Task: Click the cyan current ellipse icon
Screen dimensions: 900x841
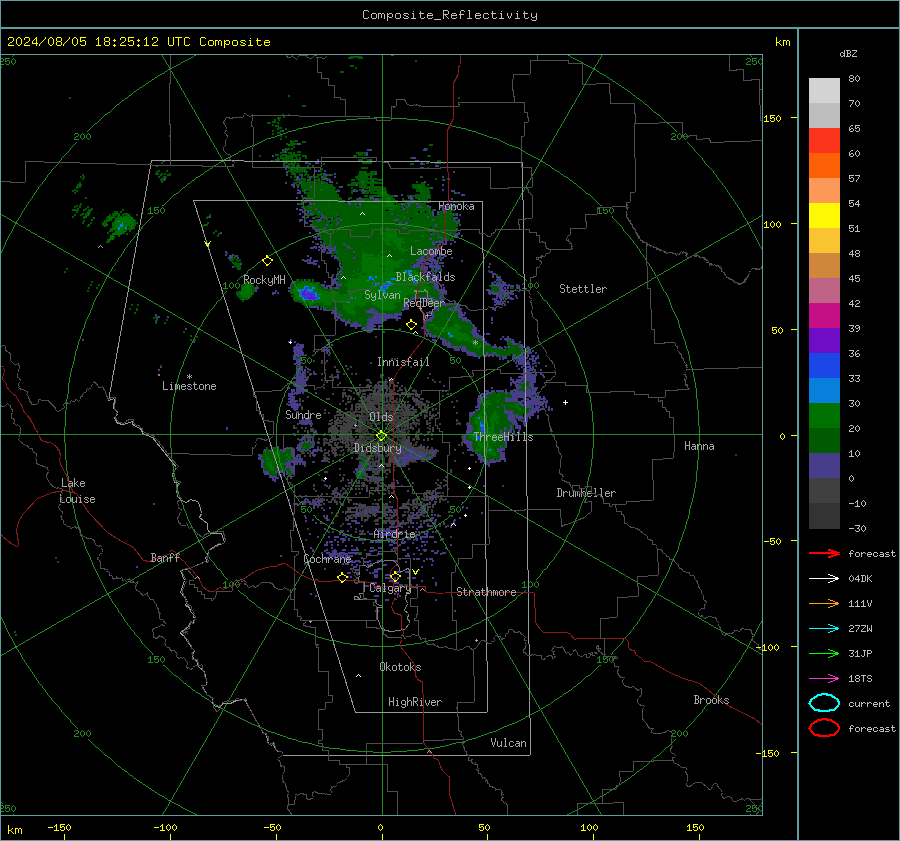Action: click(x=824, y=703)
